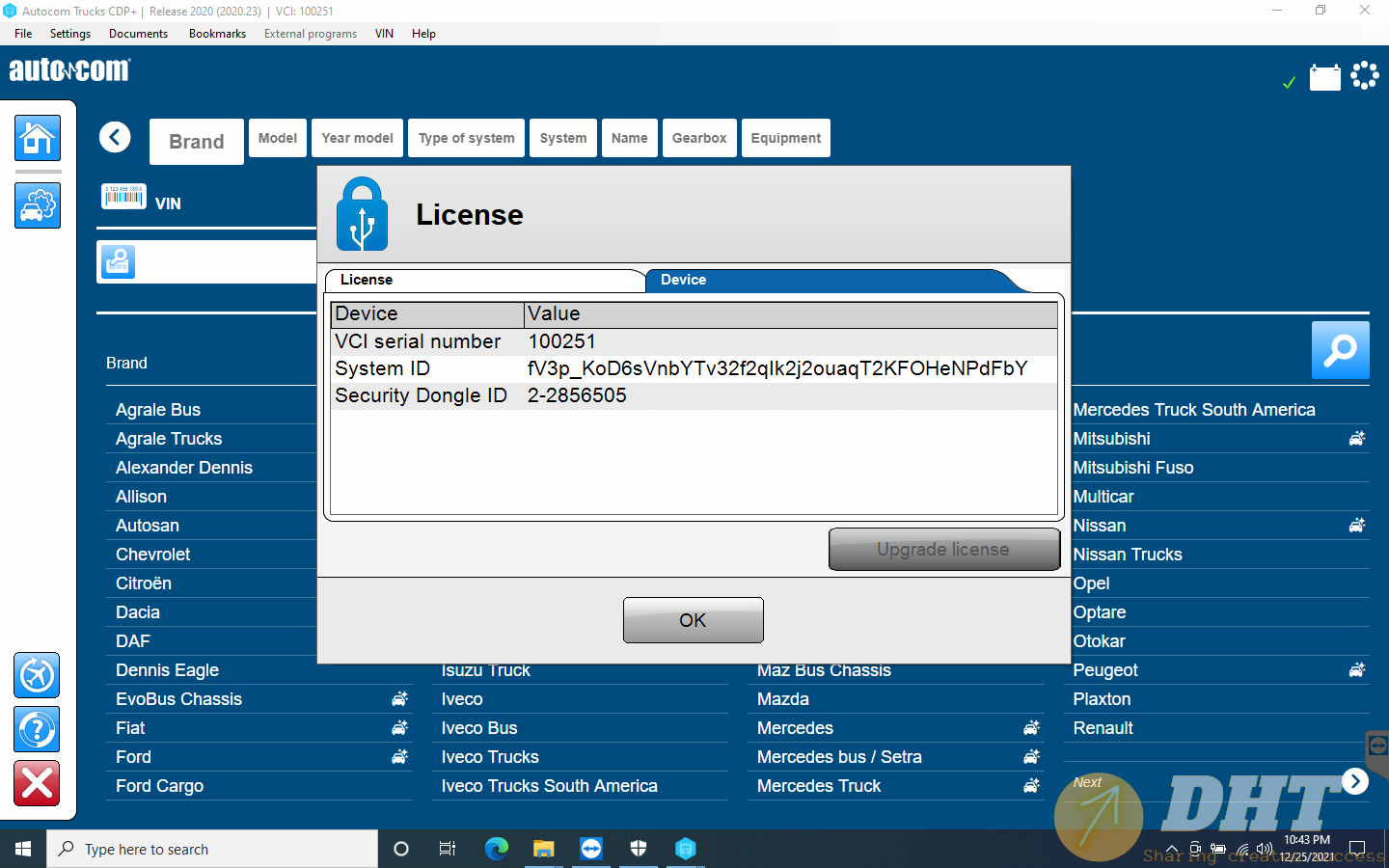1389x868 pixels.
Task: Open the compass browser icon in sidebar
Action: click(37, 675)
